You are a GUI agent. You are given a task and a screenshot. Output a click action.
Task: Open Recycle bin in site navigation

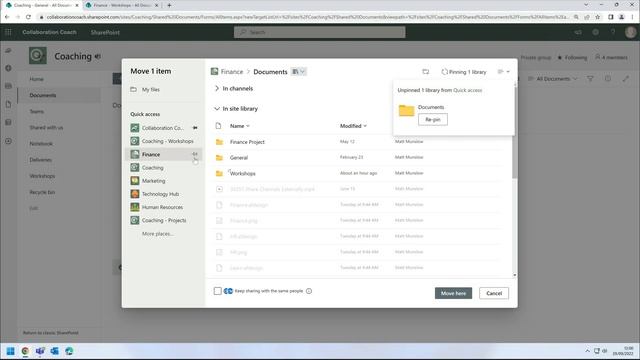coord(42,192)
